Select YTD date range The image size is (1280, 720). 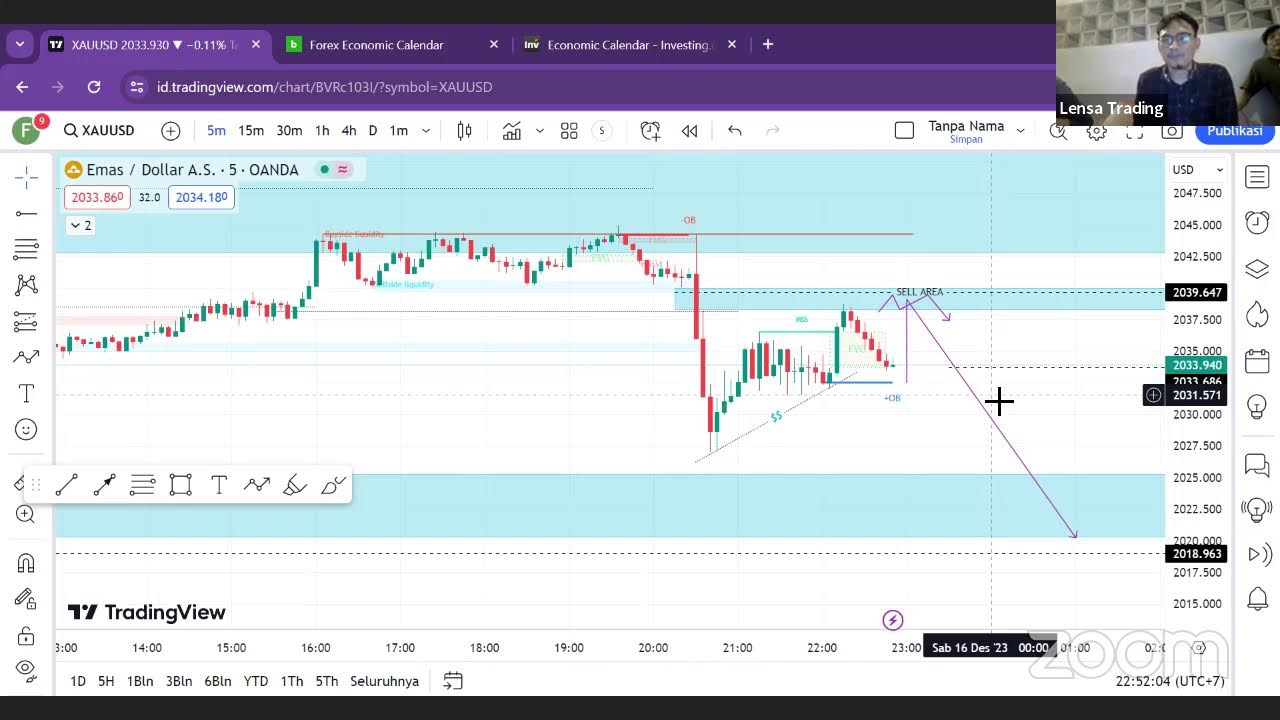click(x=256, y=681)
